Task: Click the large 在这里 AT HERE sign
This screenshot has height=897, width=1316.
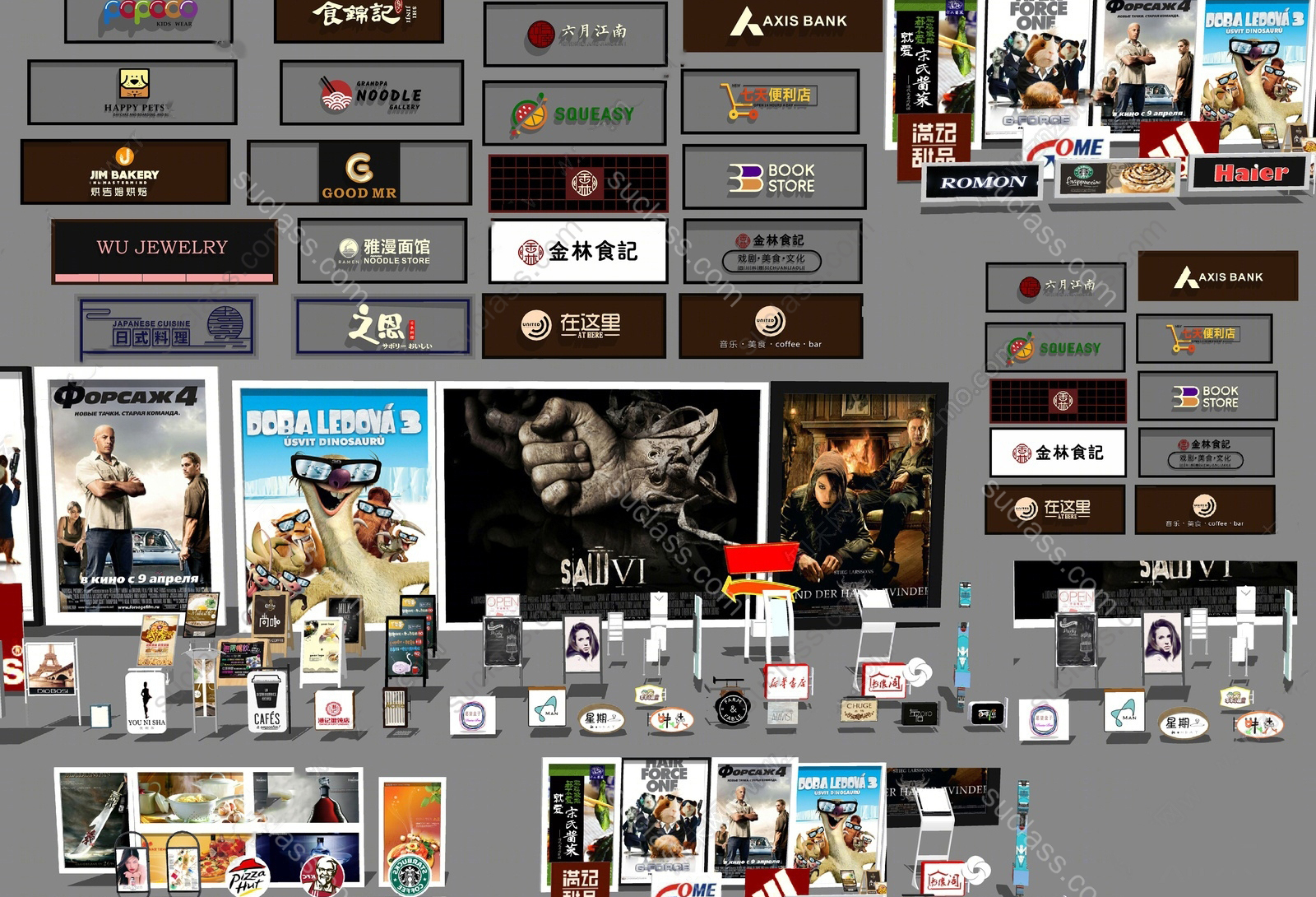Action: (x=574, y=326)
